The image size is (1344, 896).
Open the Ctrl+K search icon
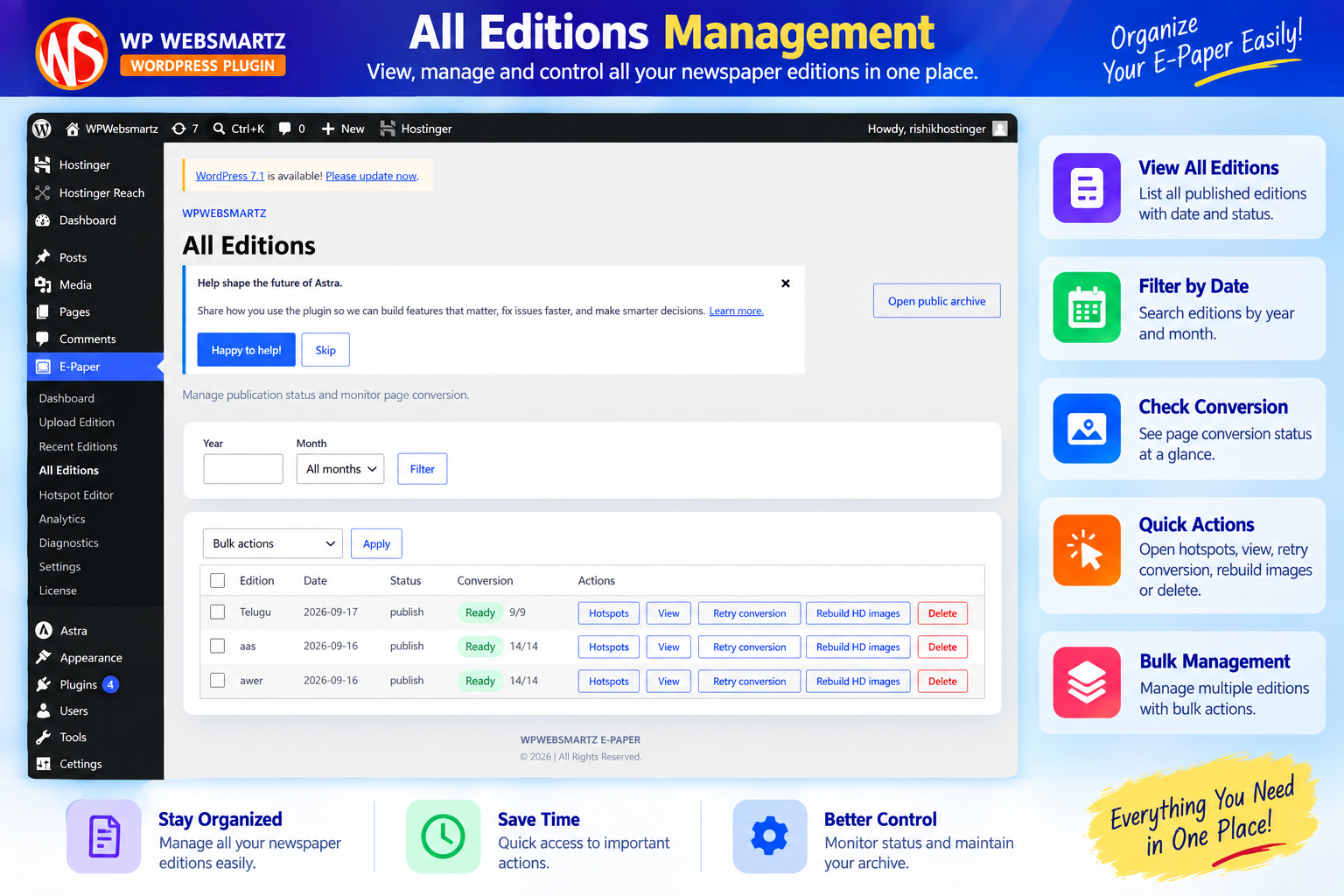click(x=219, y=129)
